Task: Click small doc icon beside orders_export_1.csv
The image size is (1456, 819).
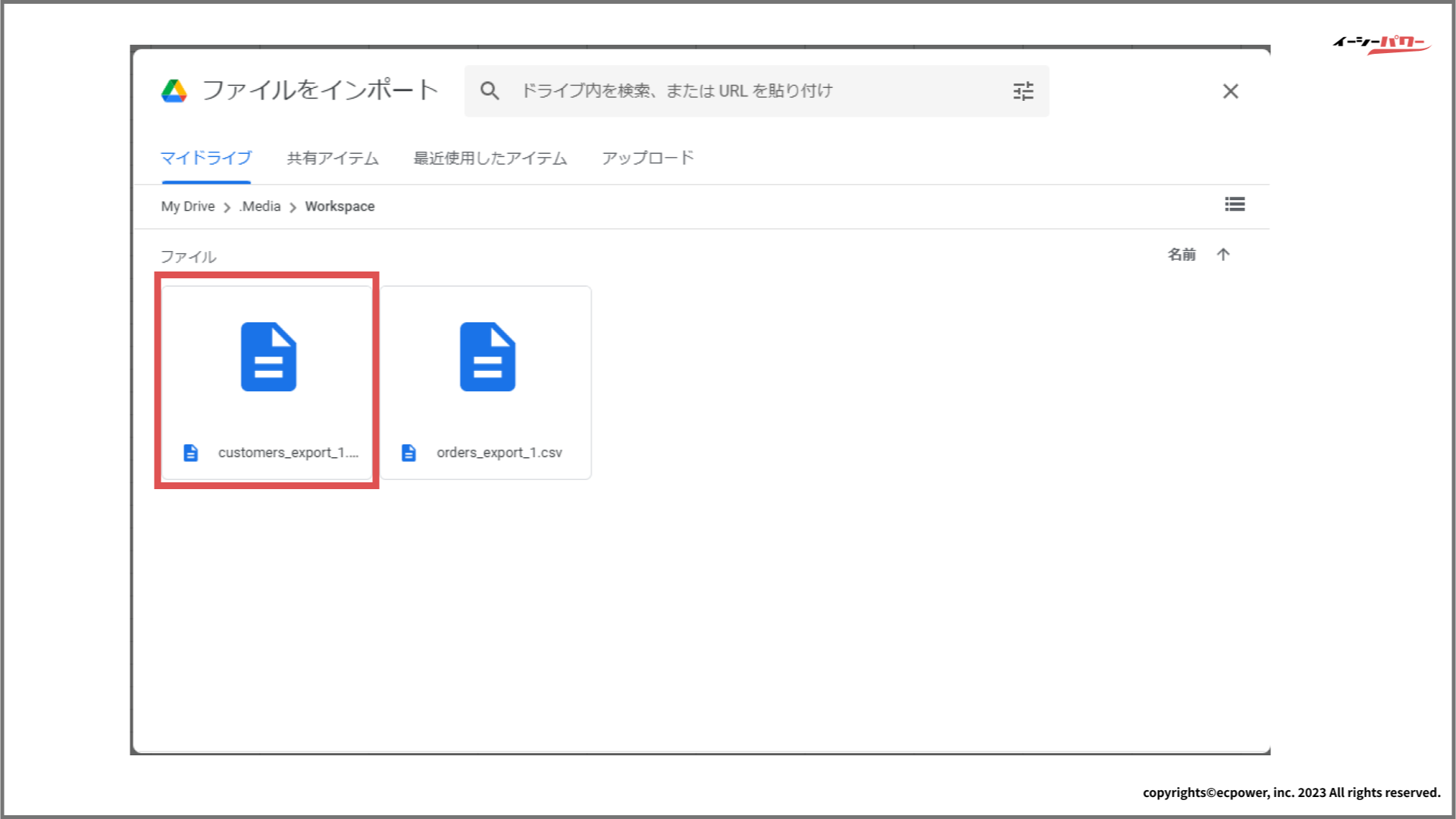Action: coord(409,453)
